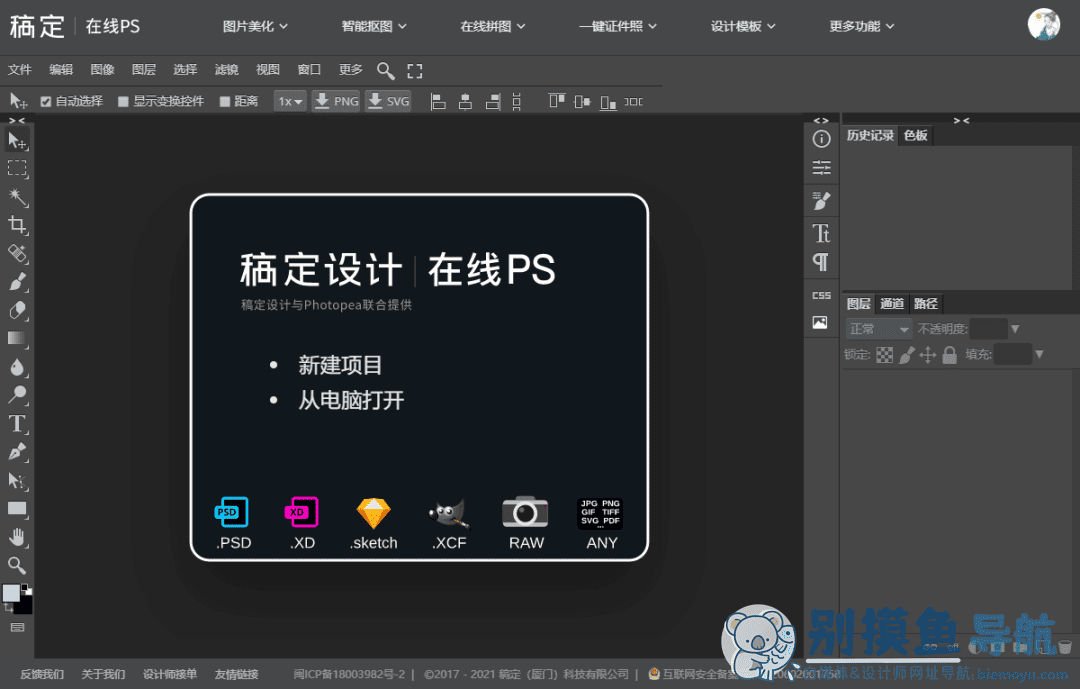Select the Hand tool
Screen dimensions: 1080x689
(x=17, y=537)
